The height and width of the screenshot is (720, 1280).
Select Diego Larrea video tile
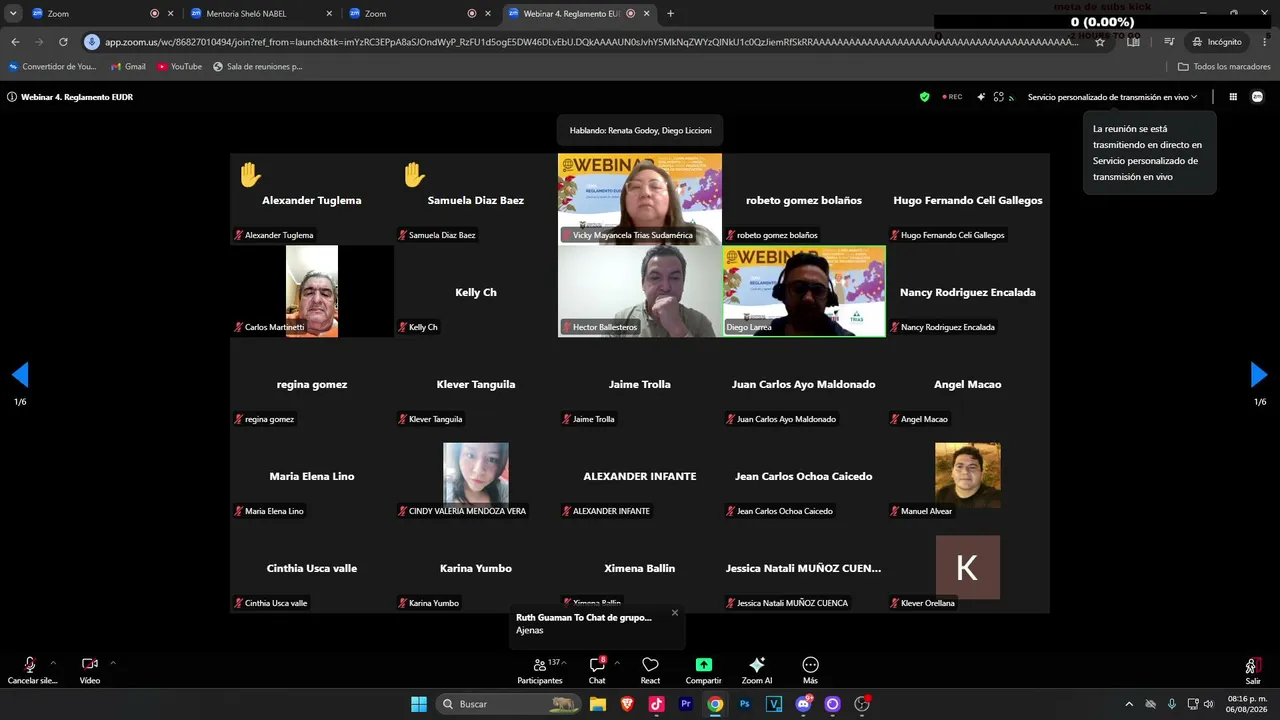pos(804,291)
